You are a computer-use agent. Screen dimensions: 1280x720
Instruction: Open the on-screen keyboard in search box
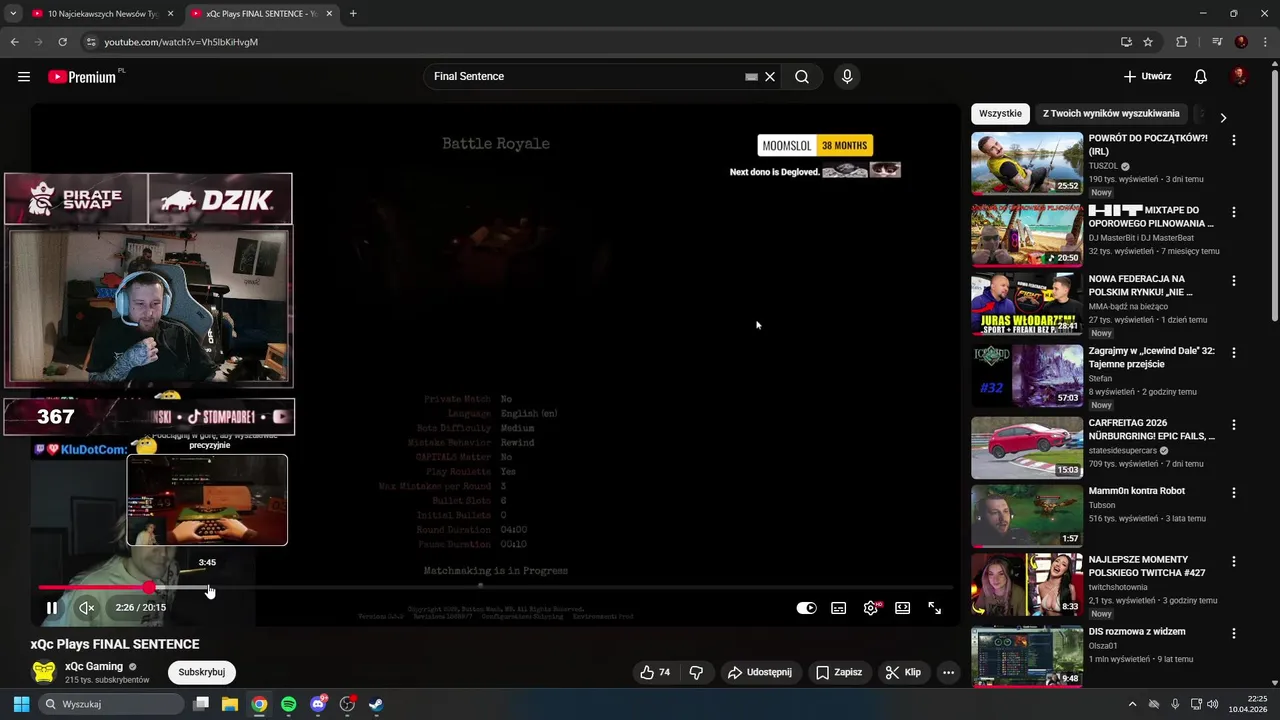coord(751,77)
